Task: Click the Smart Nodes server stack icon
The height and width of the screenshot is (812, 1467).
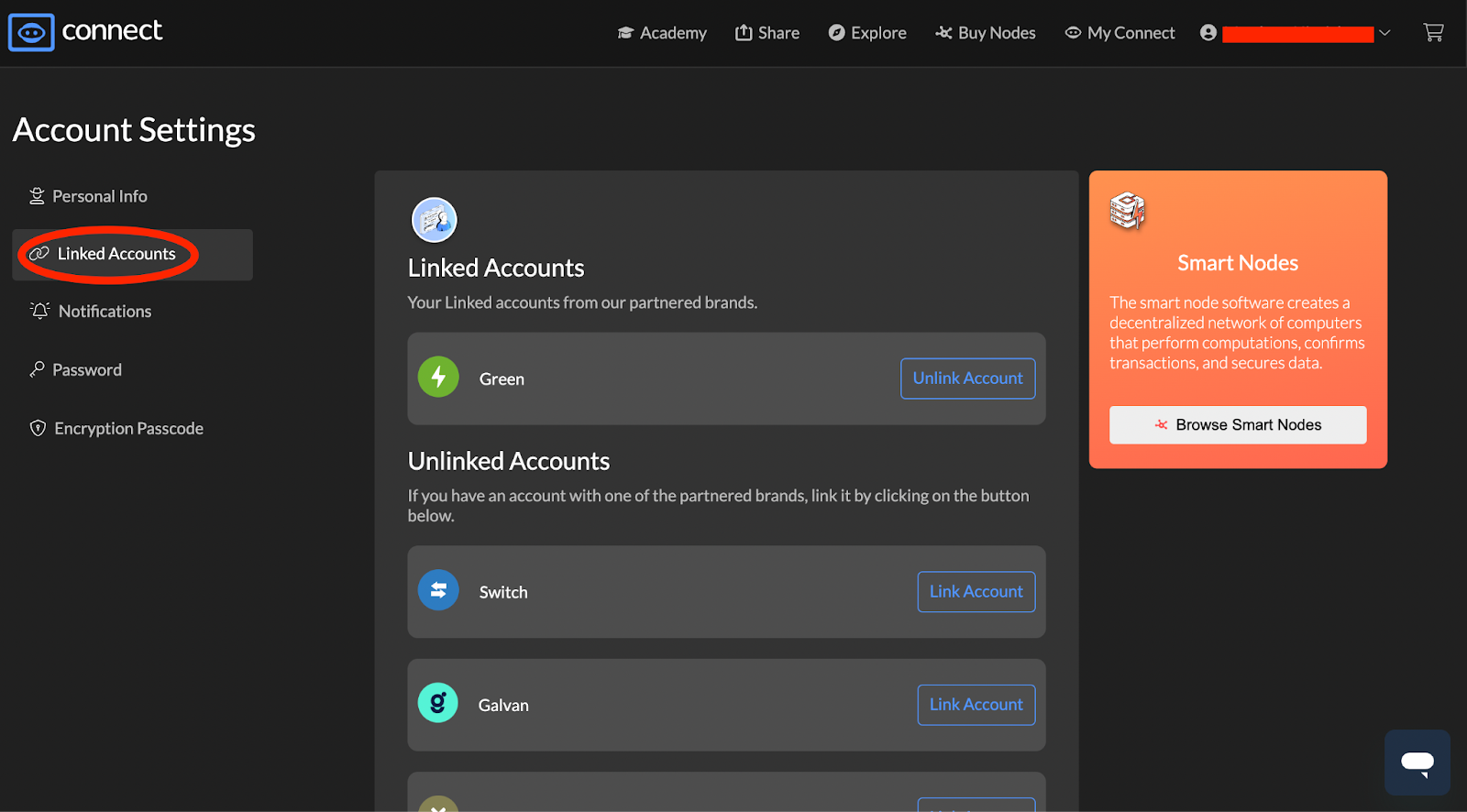Action: [1128, 211]
